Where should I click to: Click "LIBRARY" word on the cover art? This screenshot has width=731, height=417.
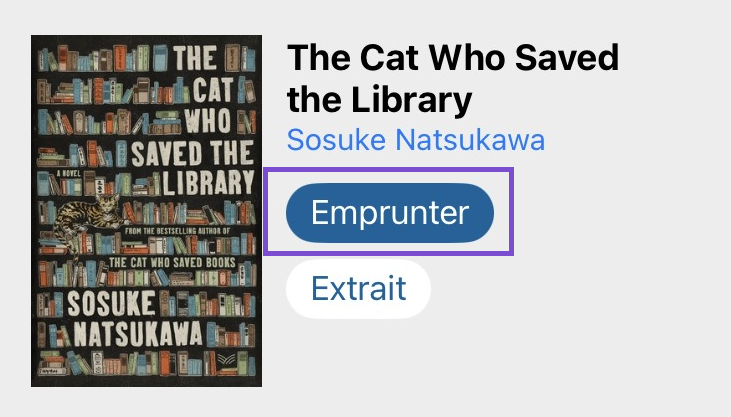208,182
